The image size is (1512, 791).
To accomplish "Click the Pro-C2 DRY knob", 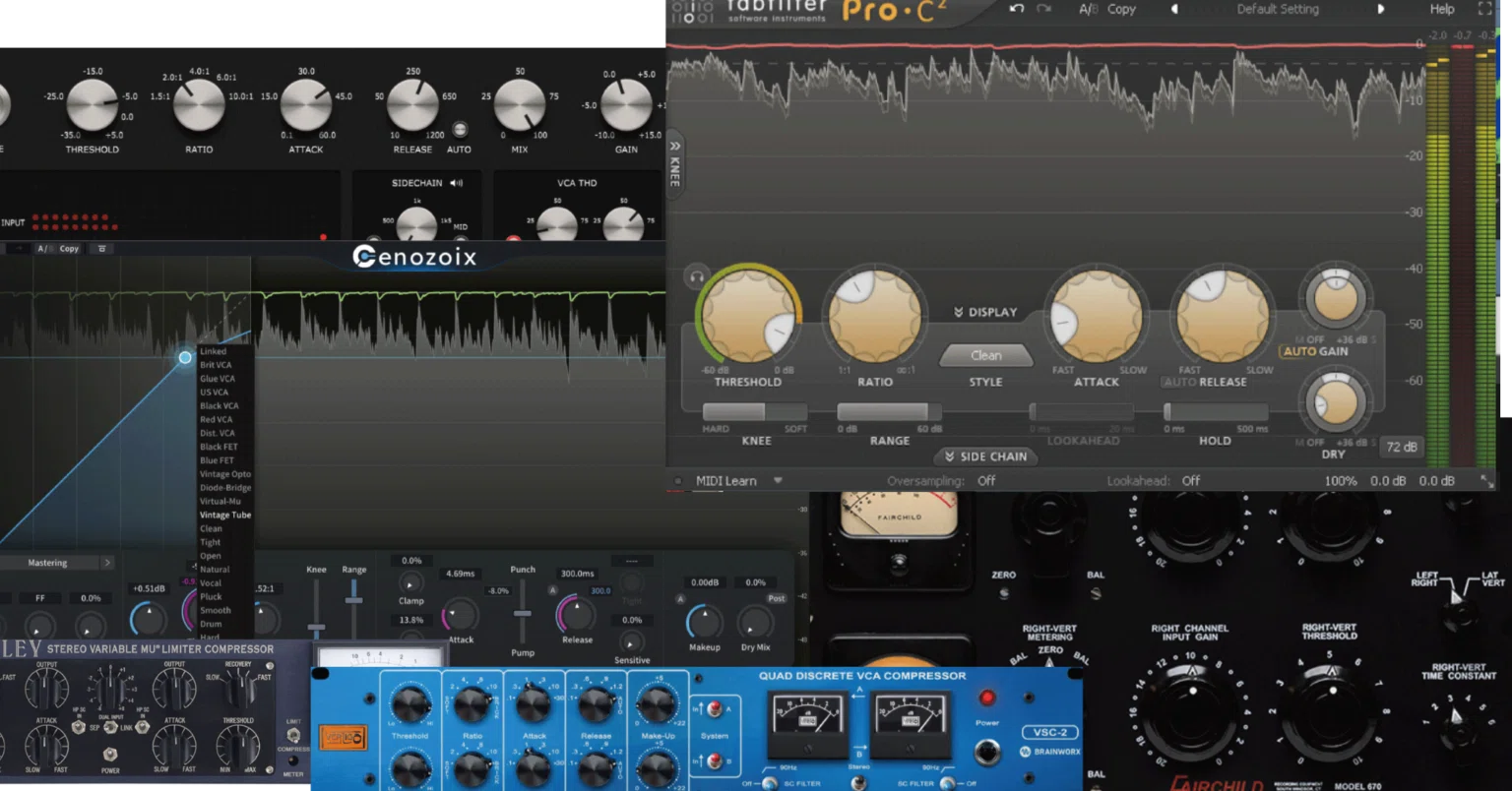I will click(1335, 404).
